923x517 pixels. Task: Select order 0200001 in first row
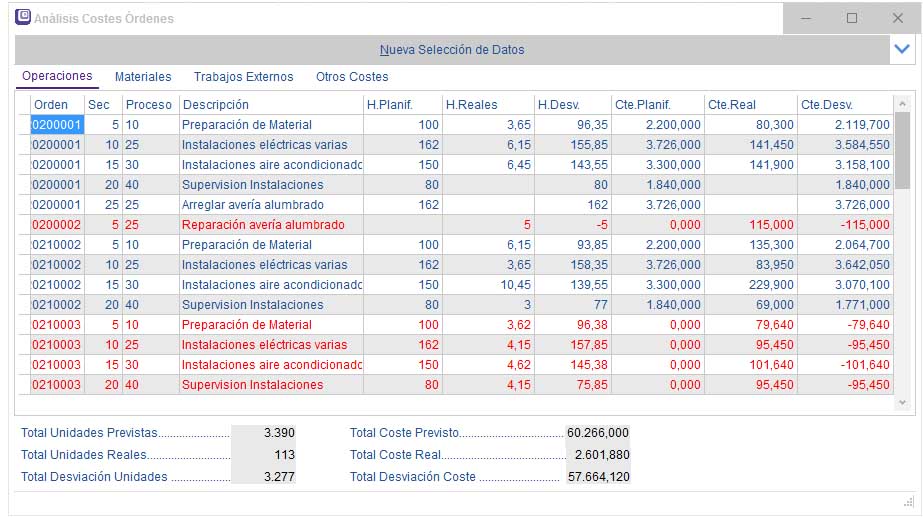tap(57, 125)
